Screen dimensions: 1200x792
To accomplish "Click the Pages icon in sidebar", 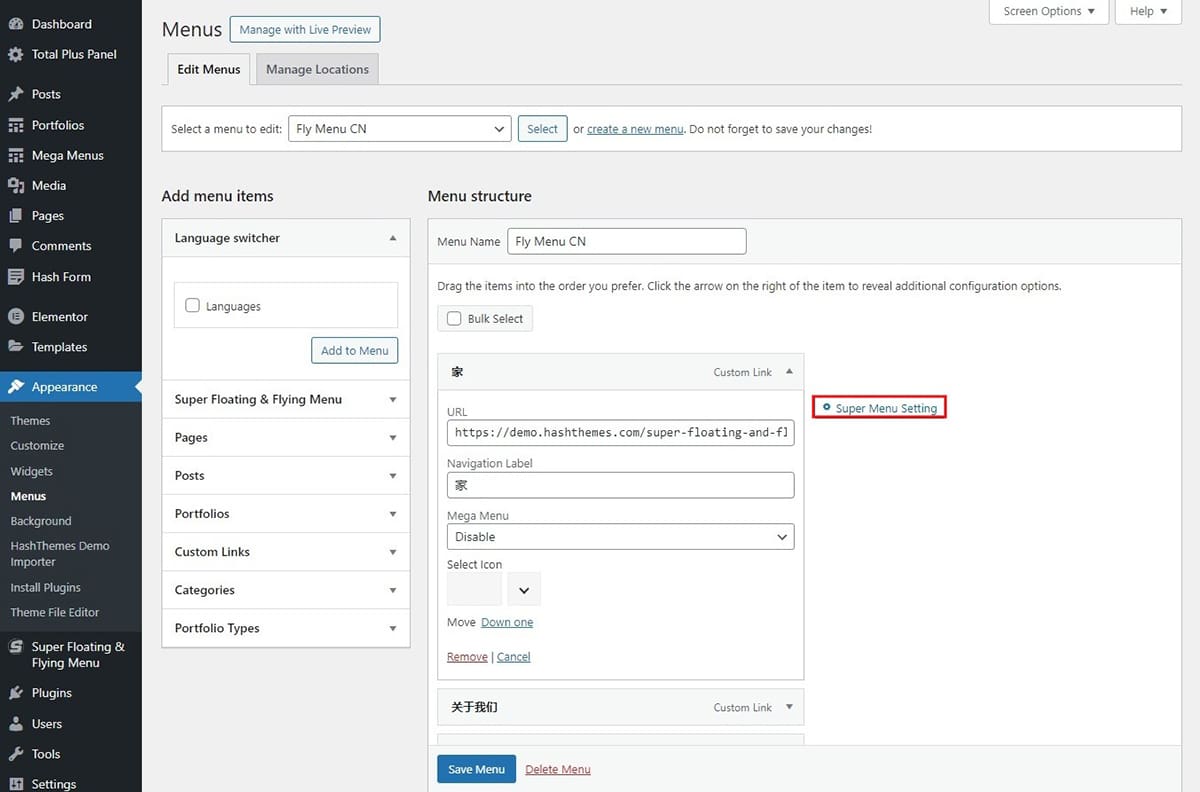I will click(16, 215).
